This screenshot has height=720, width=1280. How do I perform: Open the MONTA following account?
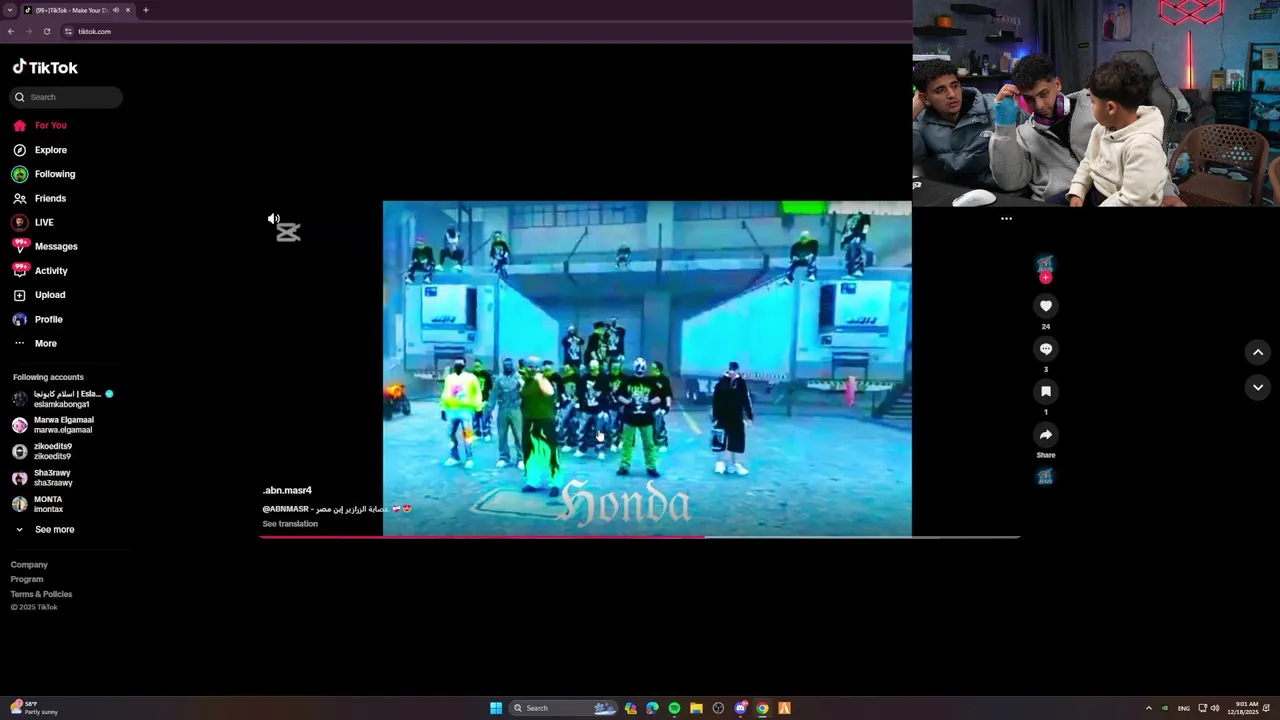(x=38, y=504)
